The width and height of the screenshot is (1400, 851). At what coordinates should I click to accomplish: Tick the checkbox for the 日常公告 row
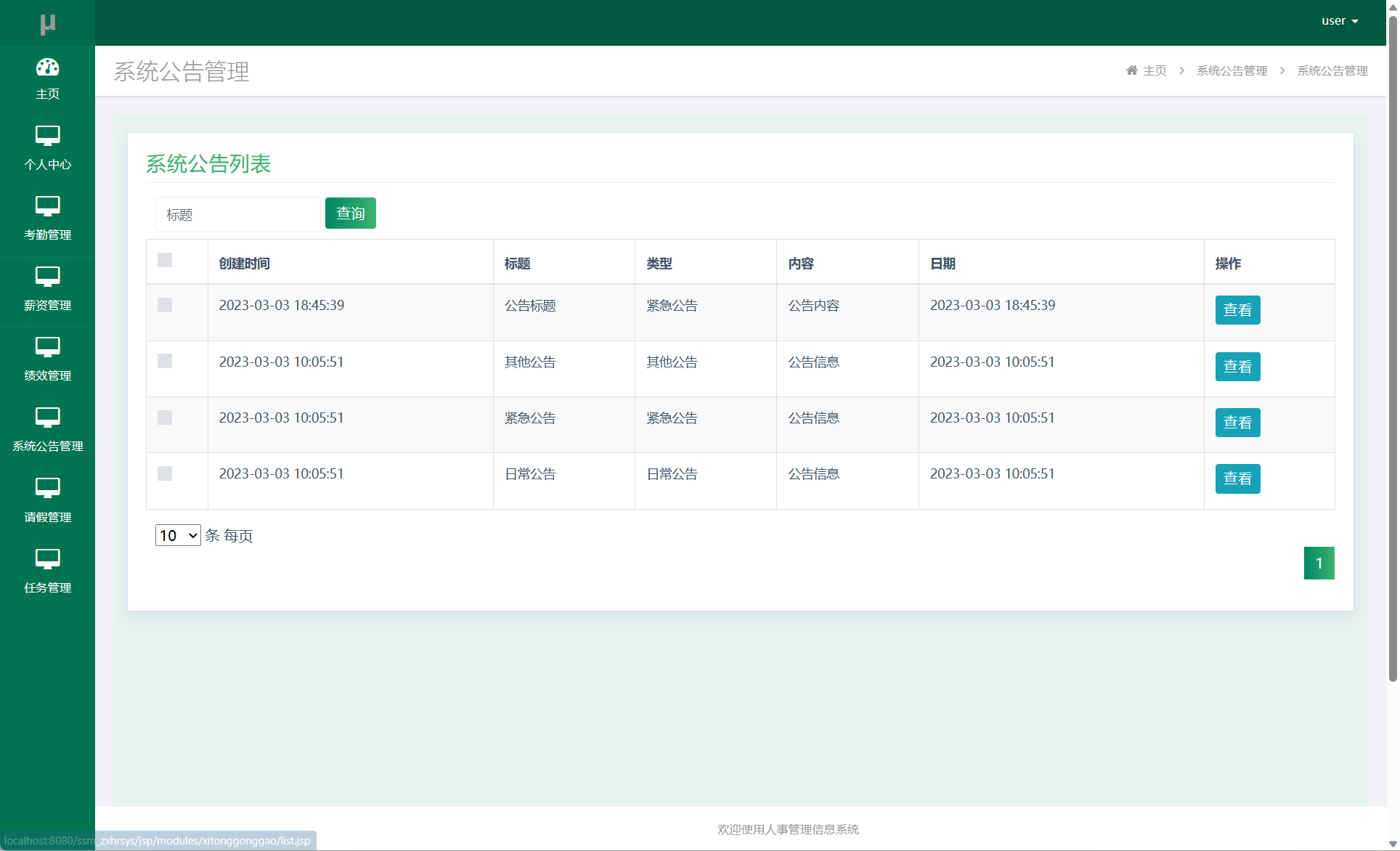pyautogui.click(x=165, y=473)
